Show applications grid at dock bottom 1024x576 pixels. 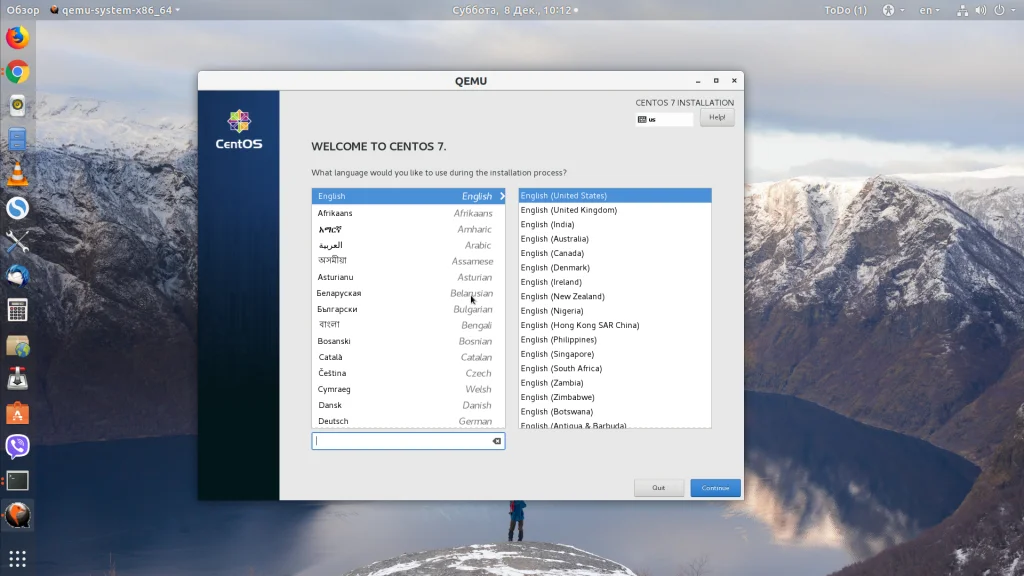[x=18, y=558]
